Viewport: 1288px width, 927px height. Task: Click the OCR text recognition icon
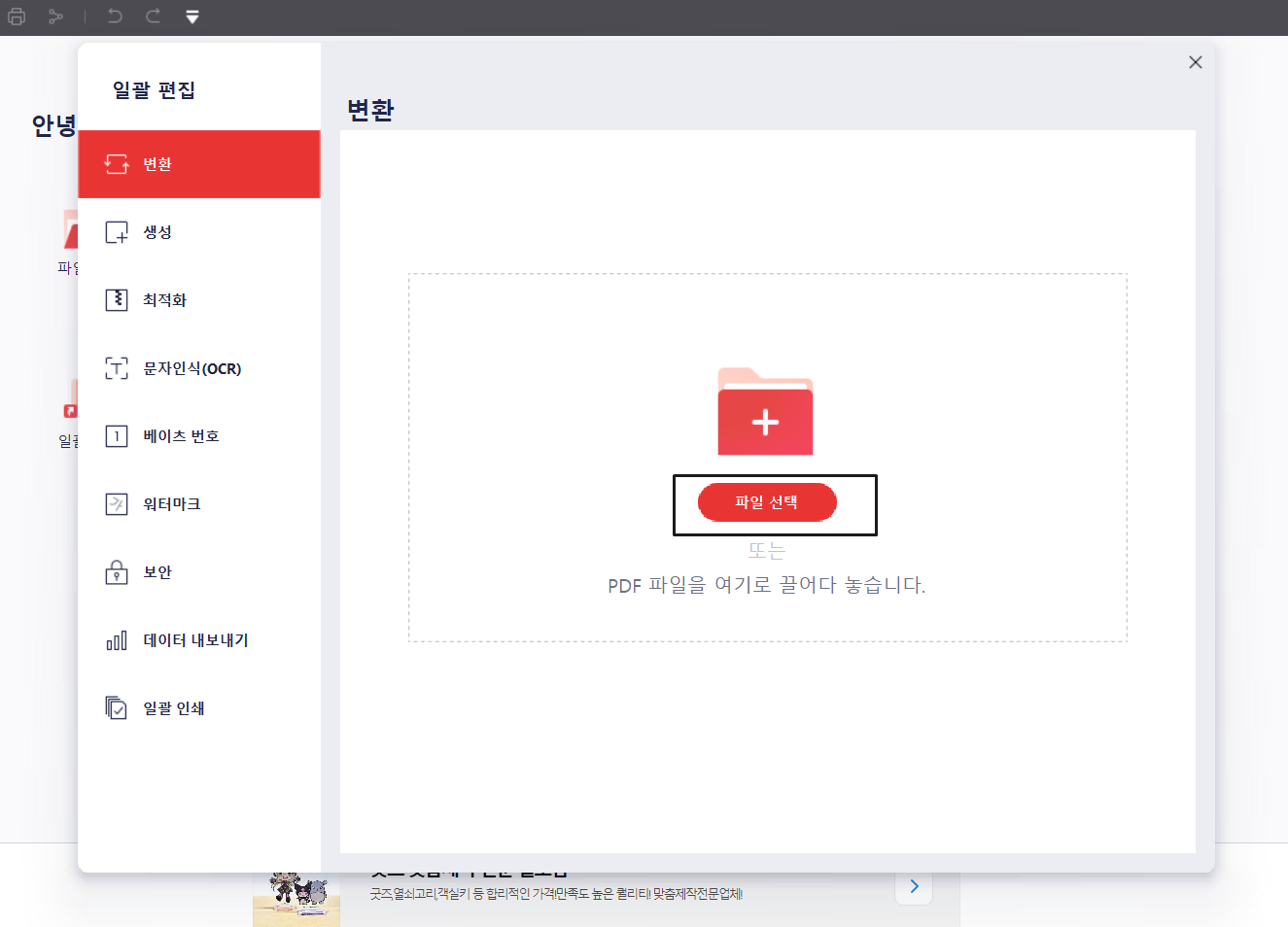[x=117, y=368]
